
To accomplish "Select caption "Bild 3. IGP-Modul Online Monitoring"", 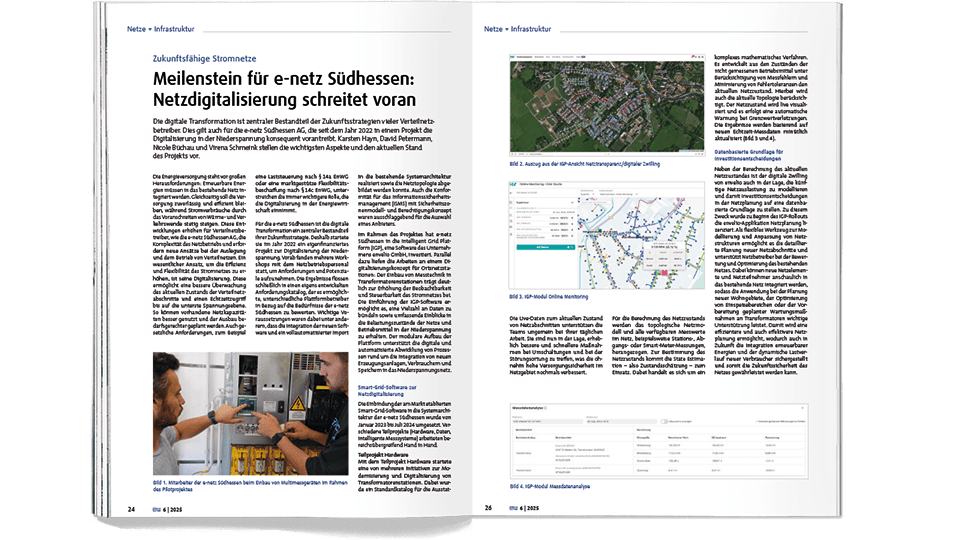I will pos(549,297).
